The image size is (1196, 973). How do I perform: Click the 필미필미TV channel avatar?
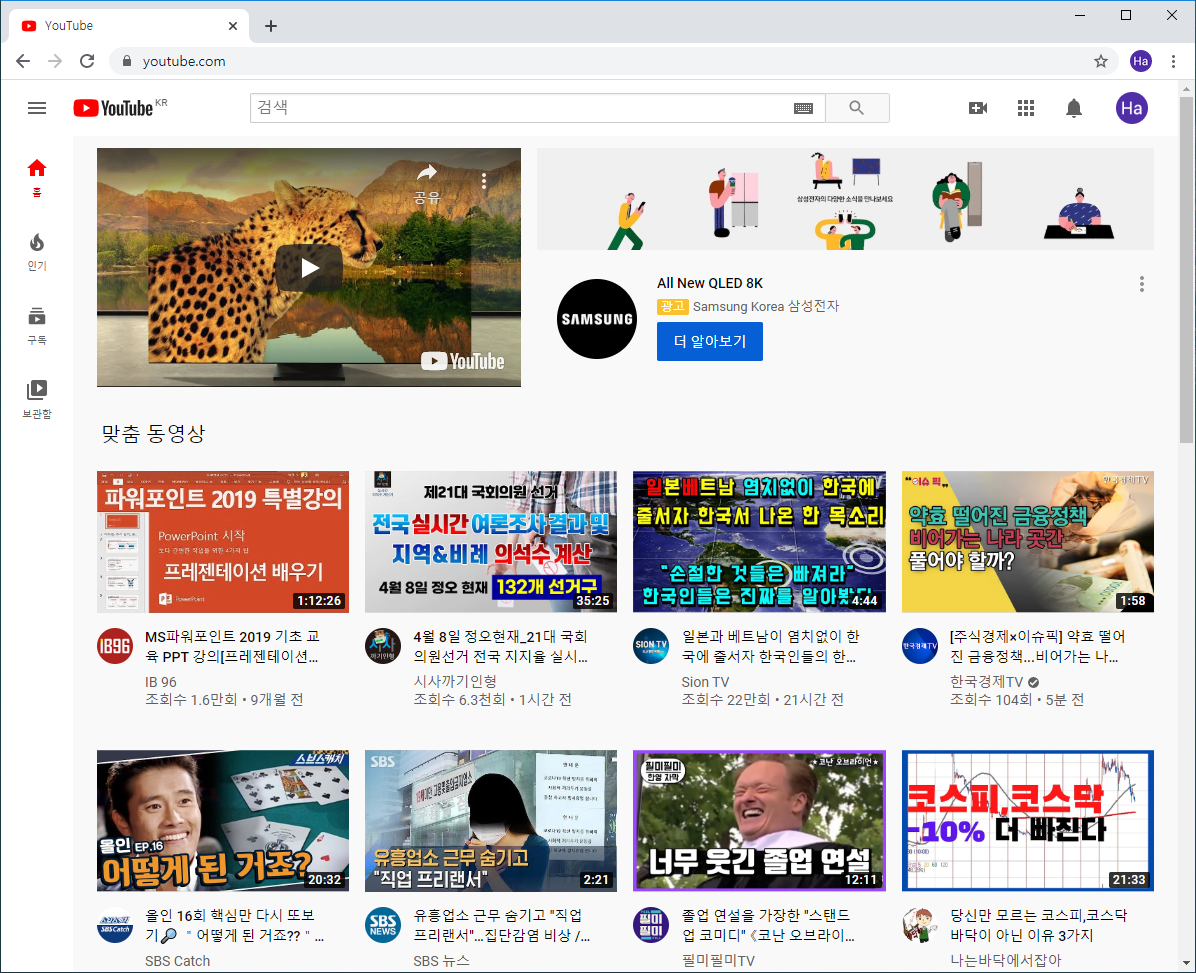pyautogui.click(x=651, y=926)
